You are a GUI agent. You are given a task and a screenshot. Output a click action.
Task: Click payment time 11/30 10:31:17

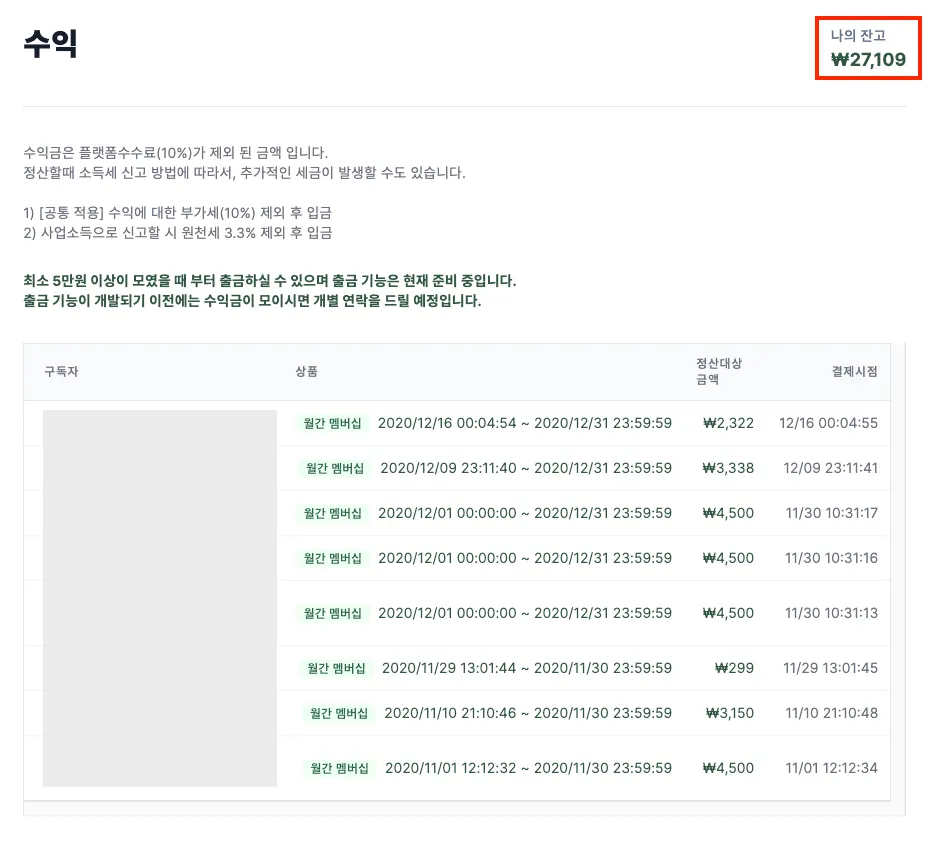point(831,513)
